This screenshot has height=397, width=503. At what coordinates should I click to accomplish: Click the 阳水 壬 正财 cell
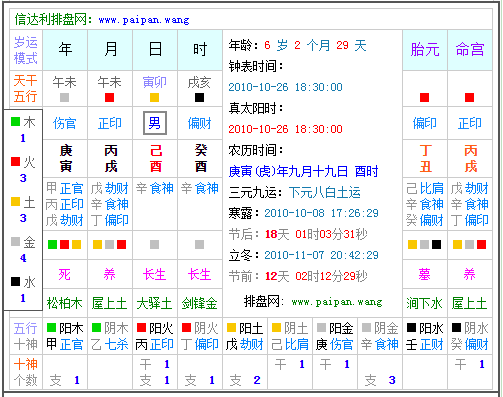coord(425,336)
